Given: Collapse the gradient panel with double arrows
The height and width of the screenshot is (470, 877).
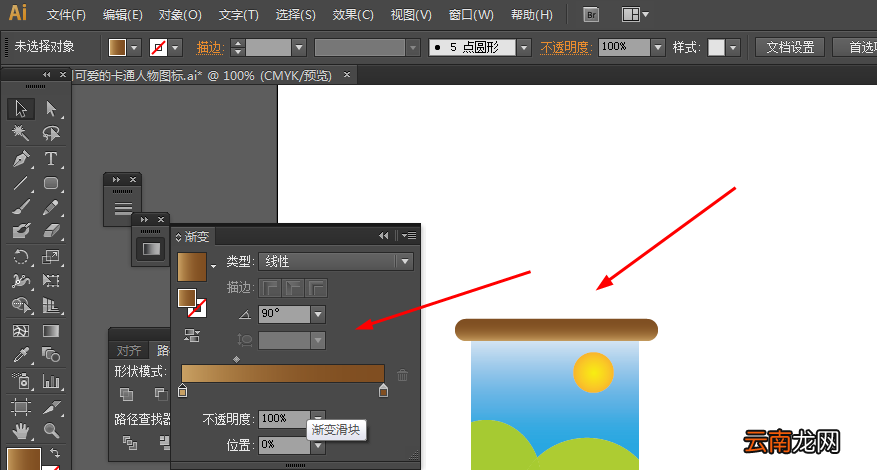Looking at the screenshot, I should click(x=384, y=236).
